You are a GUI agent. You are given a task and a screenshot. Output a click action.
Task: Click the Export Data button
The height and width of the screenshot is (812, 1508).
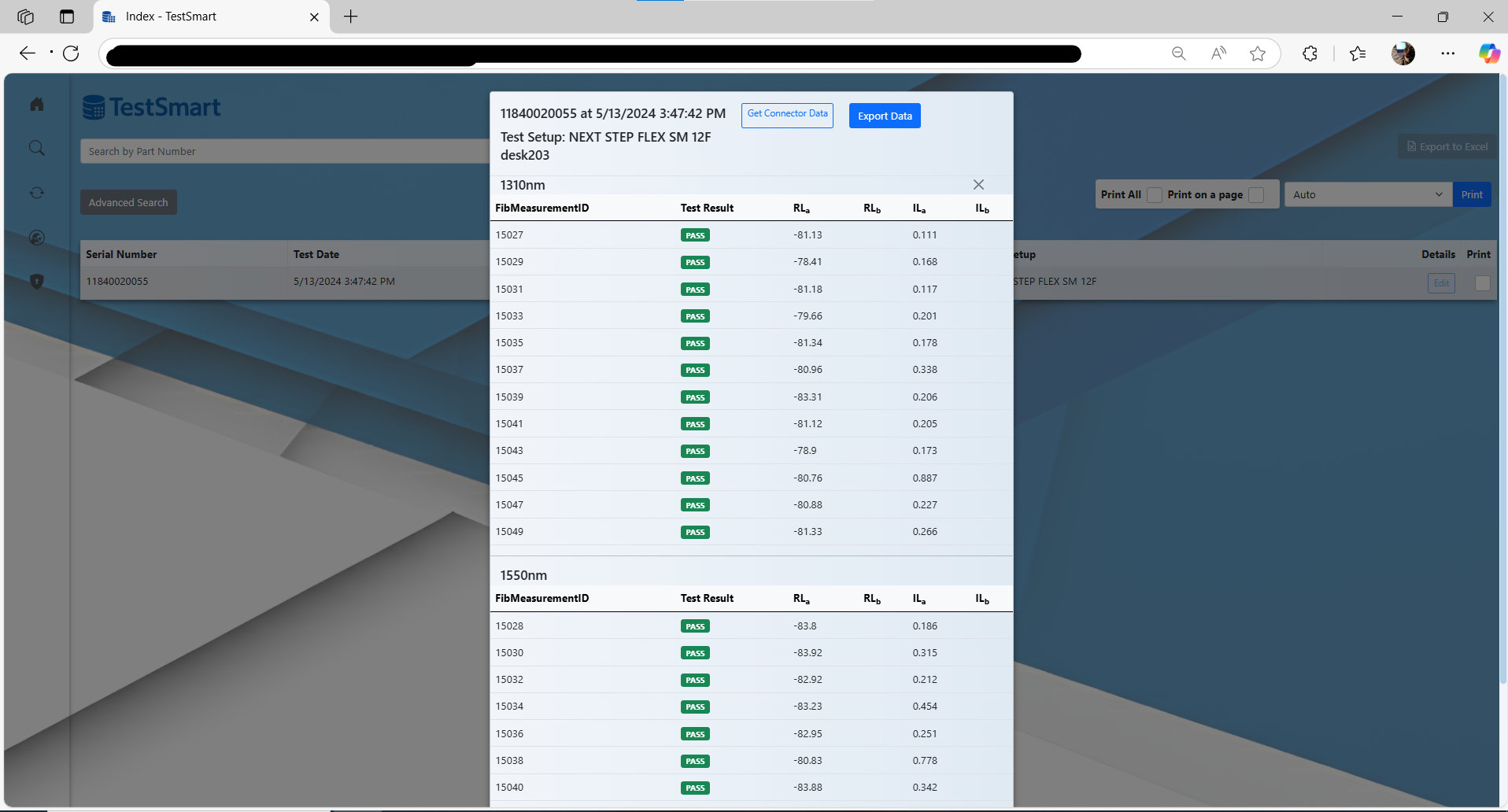point(885,116)
